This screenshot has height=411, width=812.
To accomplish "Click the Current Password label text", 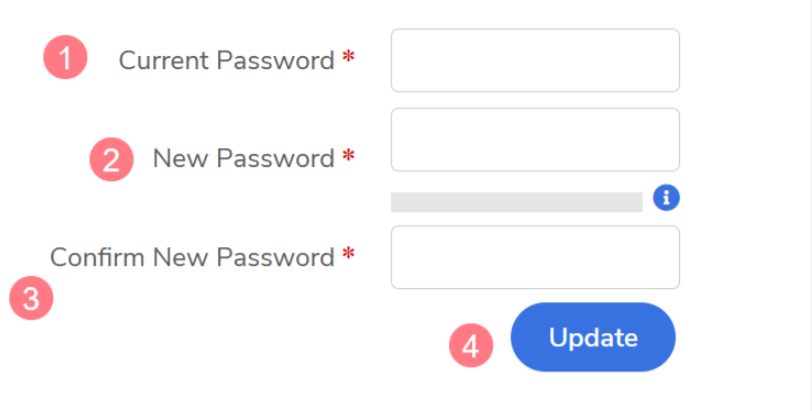I will pyautogui.click(x=226, y=60).
